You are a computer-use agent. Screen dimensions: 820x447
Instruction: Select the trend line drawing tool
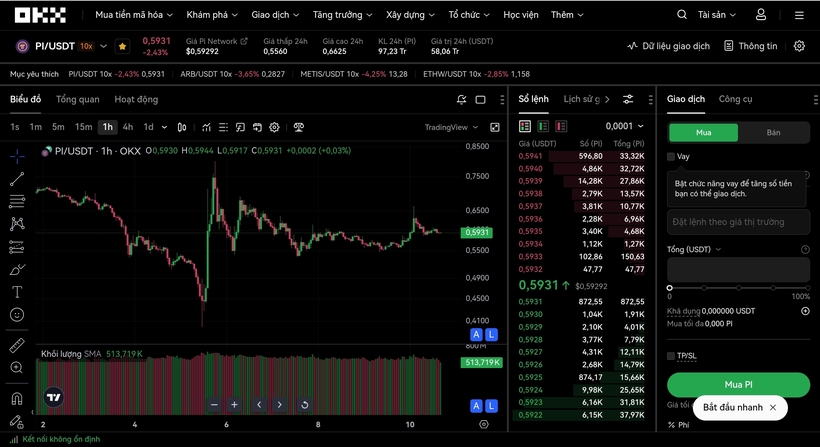[x=17, y=179]
